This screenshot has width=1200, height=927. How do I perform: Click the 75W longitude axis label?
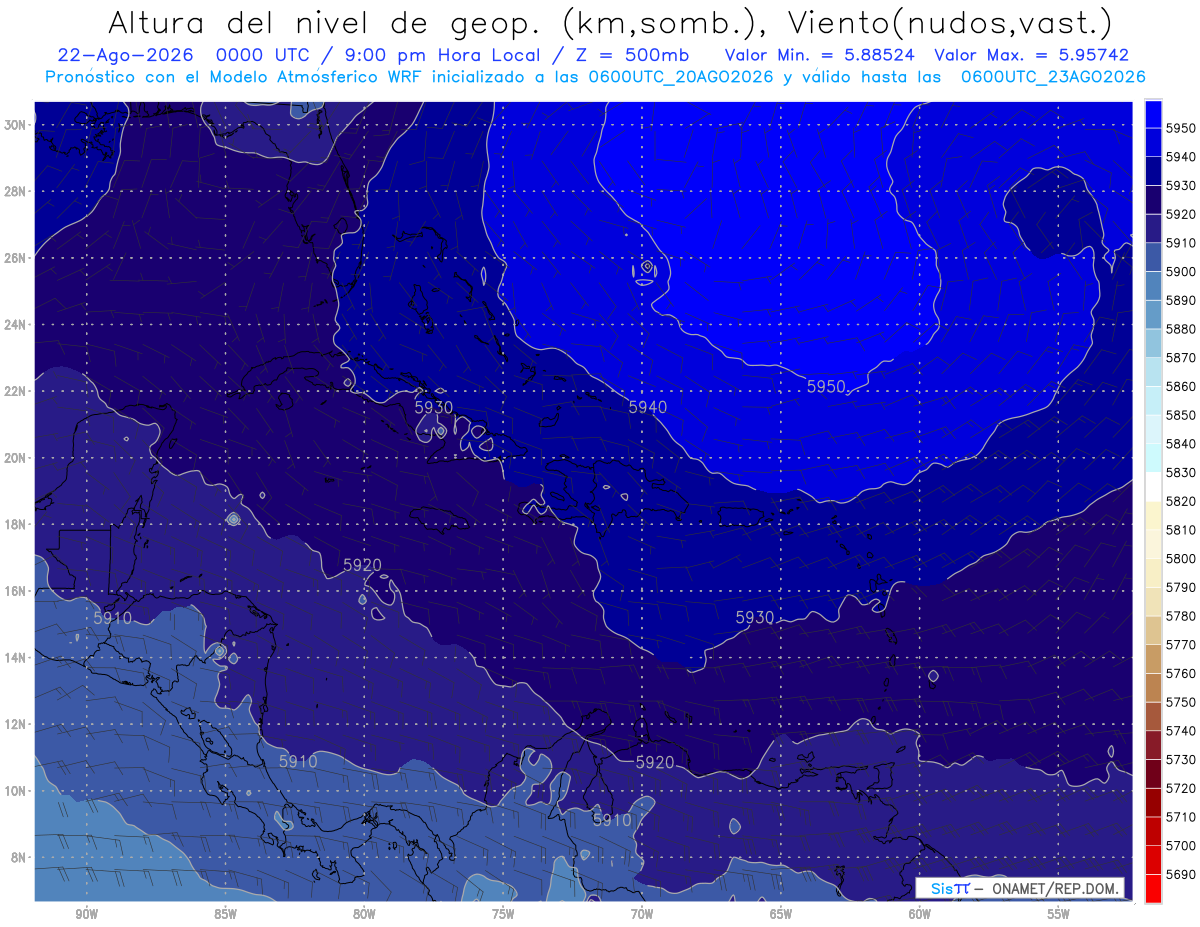coord(503,914)
